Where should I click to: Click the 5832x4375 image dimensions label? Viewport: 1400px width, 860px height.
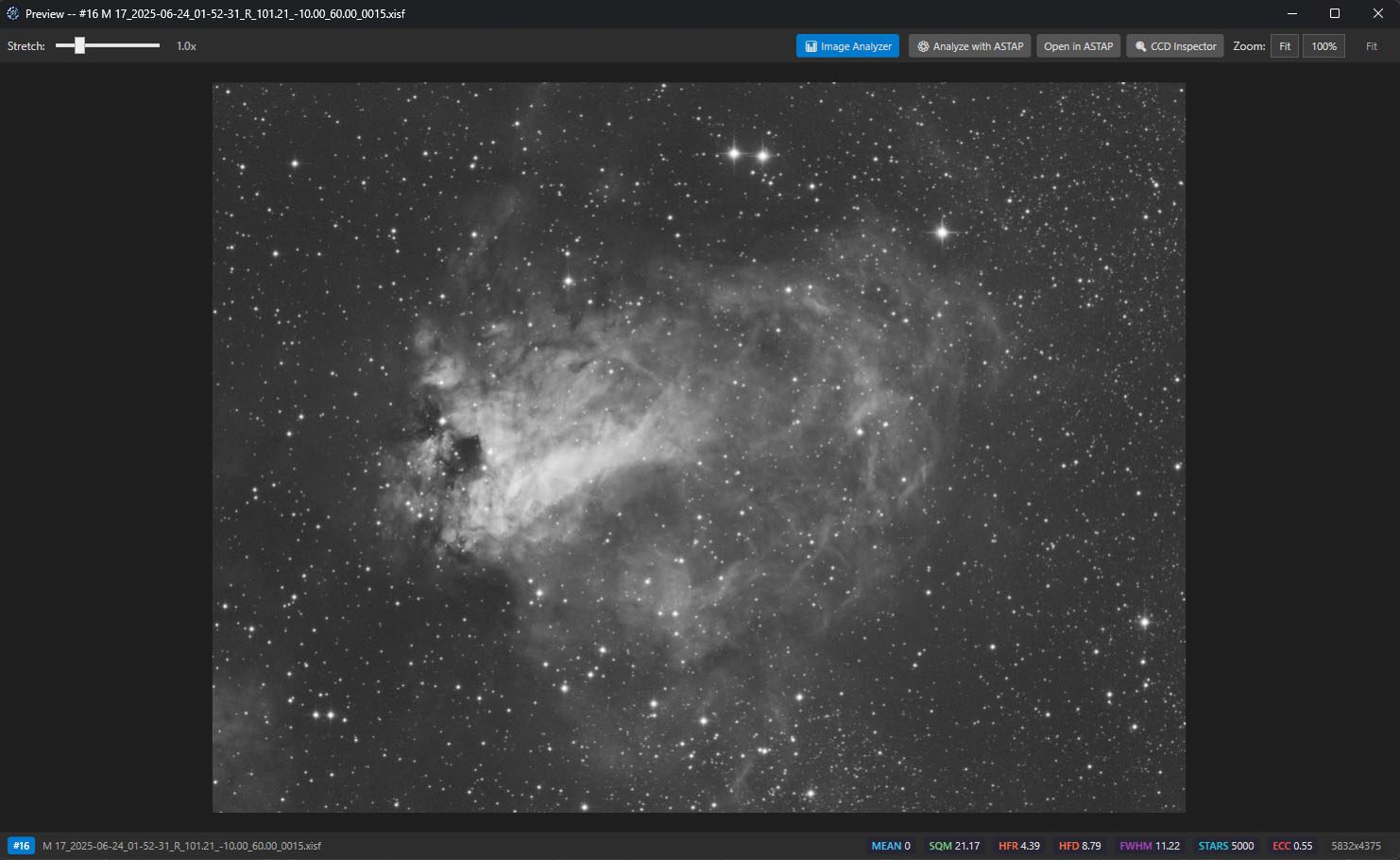(1356, 846)
